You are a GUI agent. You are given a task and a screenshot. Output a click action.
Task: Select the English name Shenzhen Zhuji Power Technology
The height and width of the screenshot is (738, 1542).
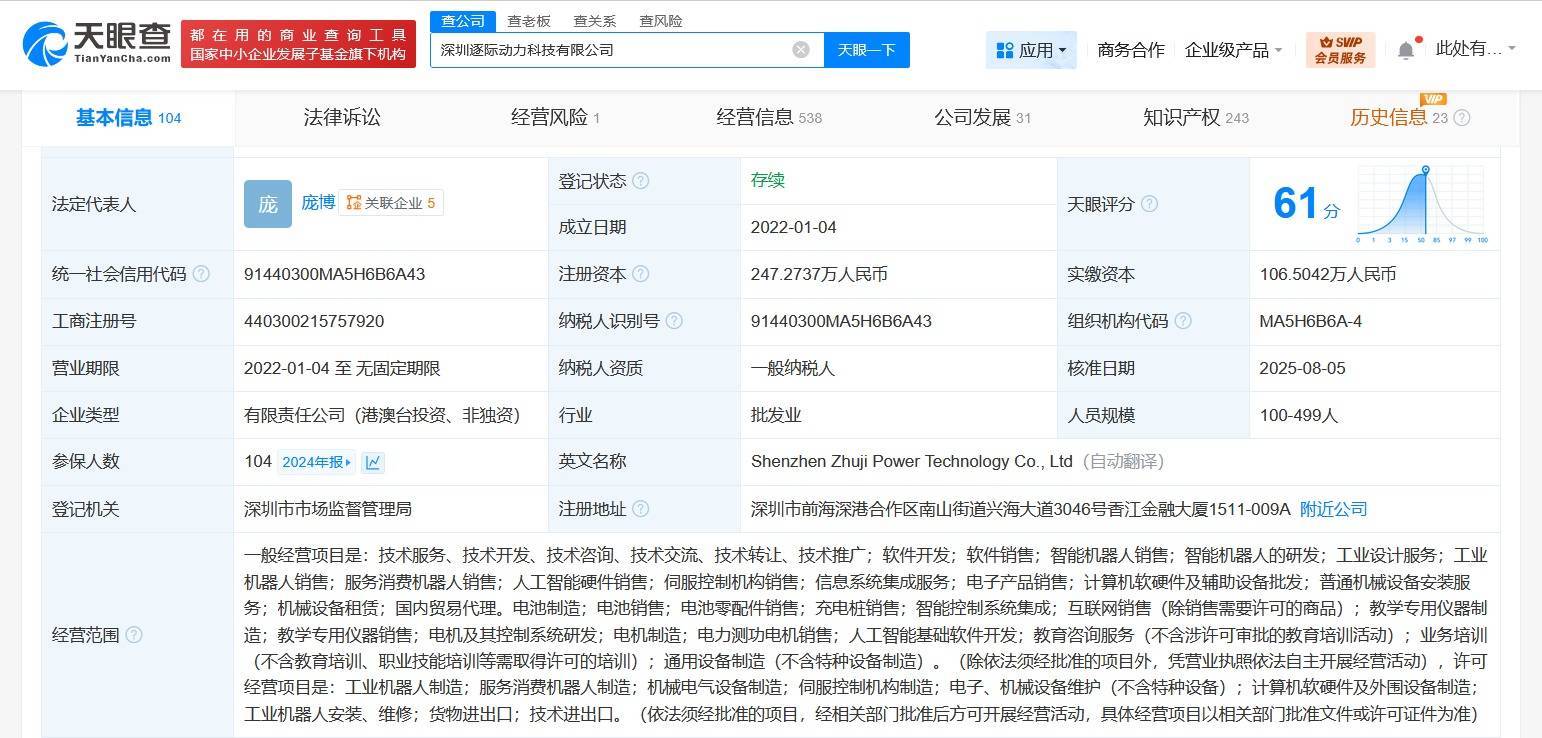[x=912, y=462]
